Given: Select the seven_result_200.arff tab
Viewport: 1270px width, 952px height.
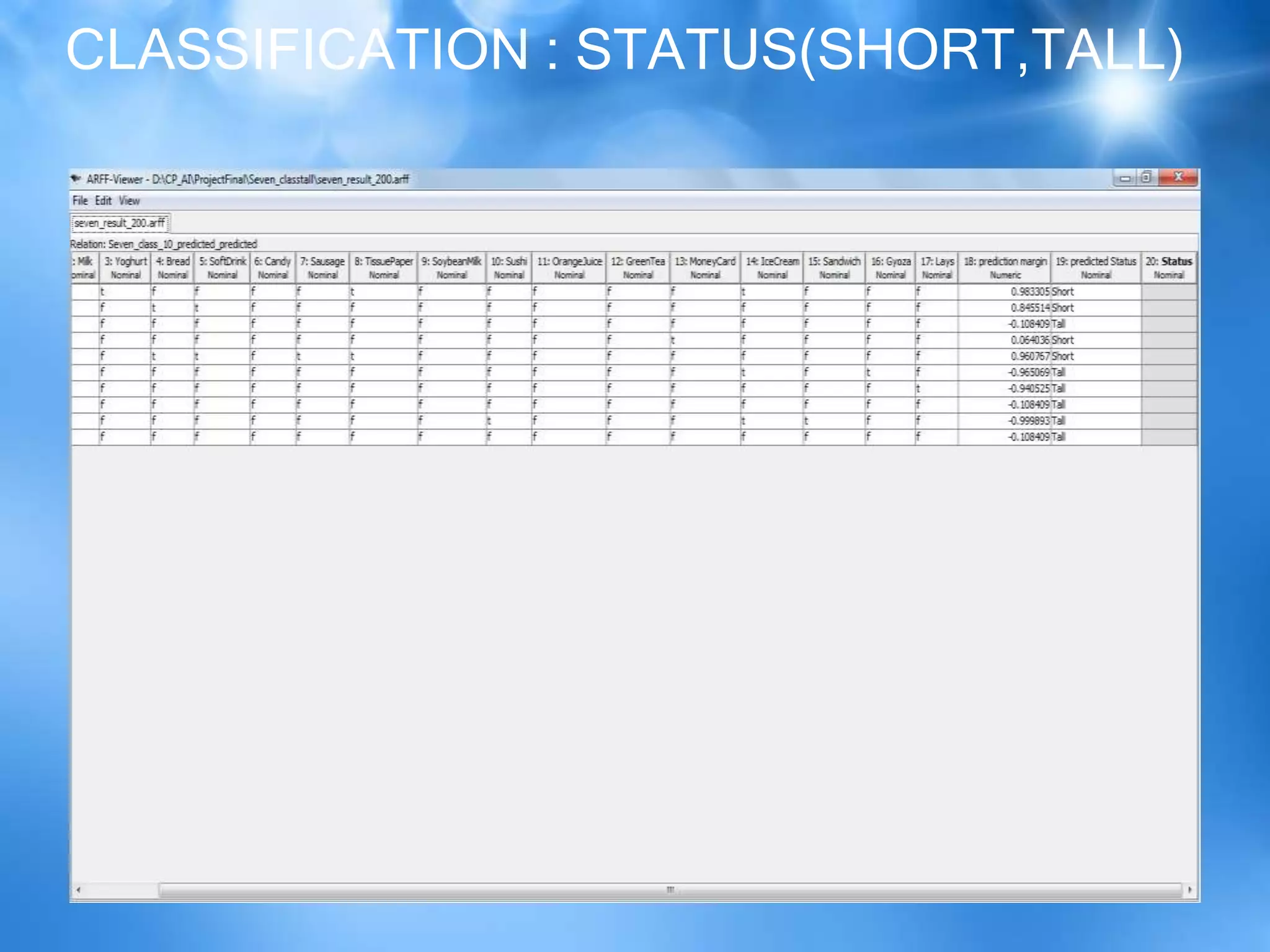Looking at the screenshot, I should coord(120,223).
